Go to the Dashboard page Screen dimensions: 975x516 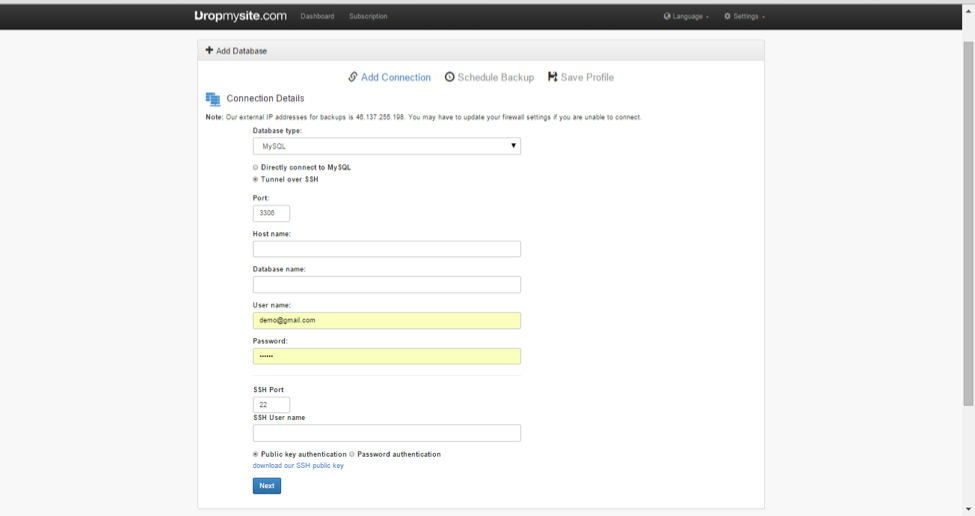[x=317, y=17]
